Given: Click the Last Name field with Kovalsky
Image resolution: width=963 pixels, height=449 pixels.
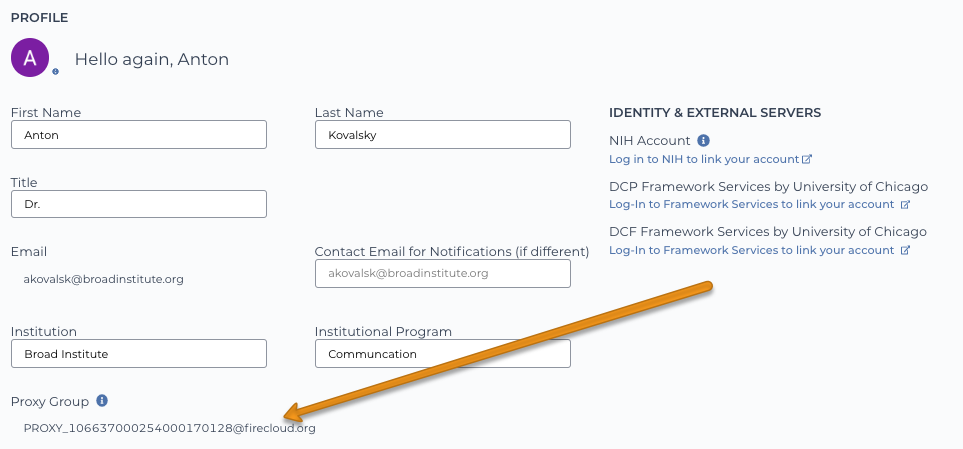Looking at the screenshot, I should click(x=443, y=135).
